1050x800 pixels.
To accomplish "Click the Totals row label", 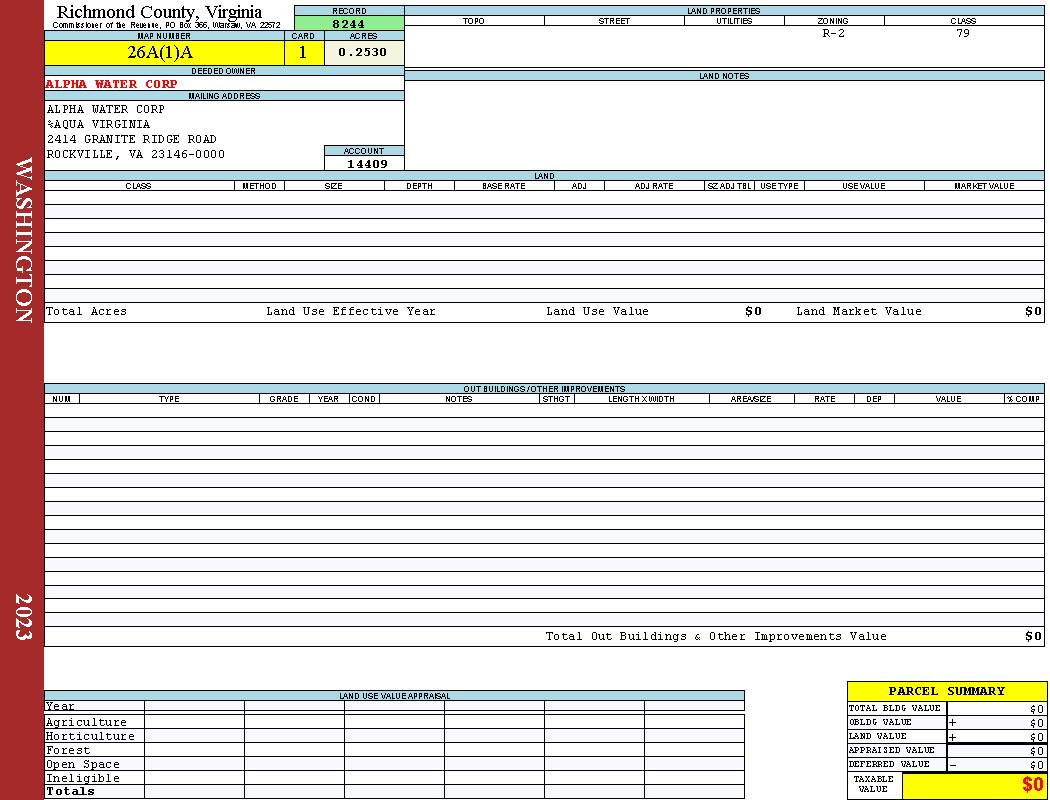I will 70,791.
